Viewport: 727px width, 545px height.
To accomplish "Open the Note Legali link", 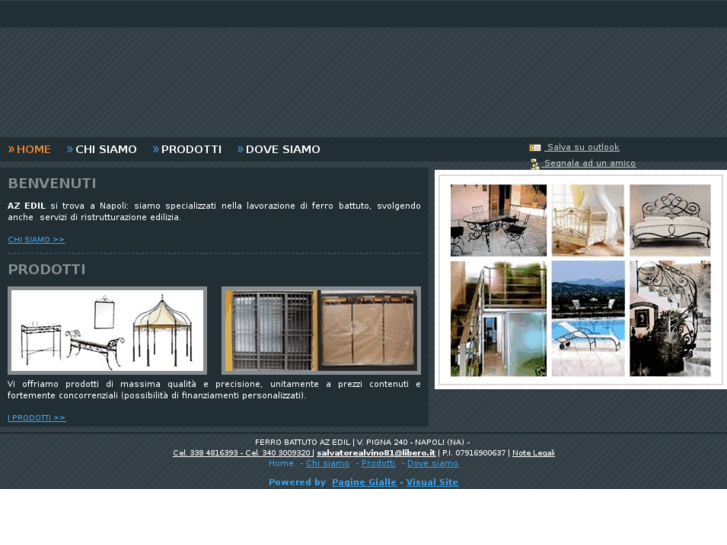I will click(x=533, y=453).
